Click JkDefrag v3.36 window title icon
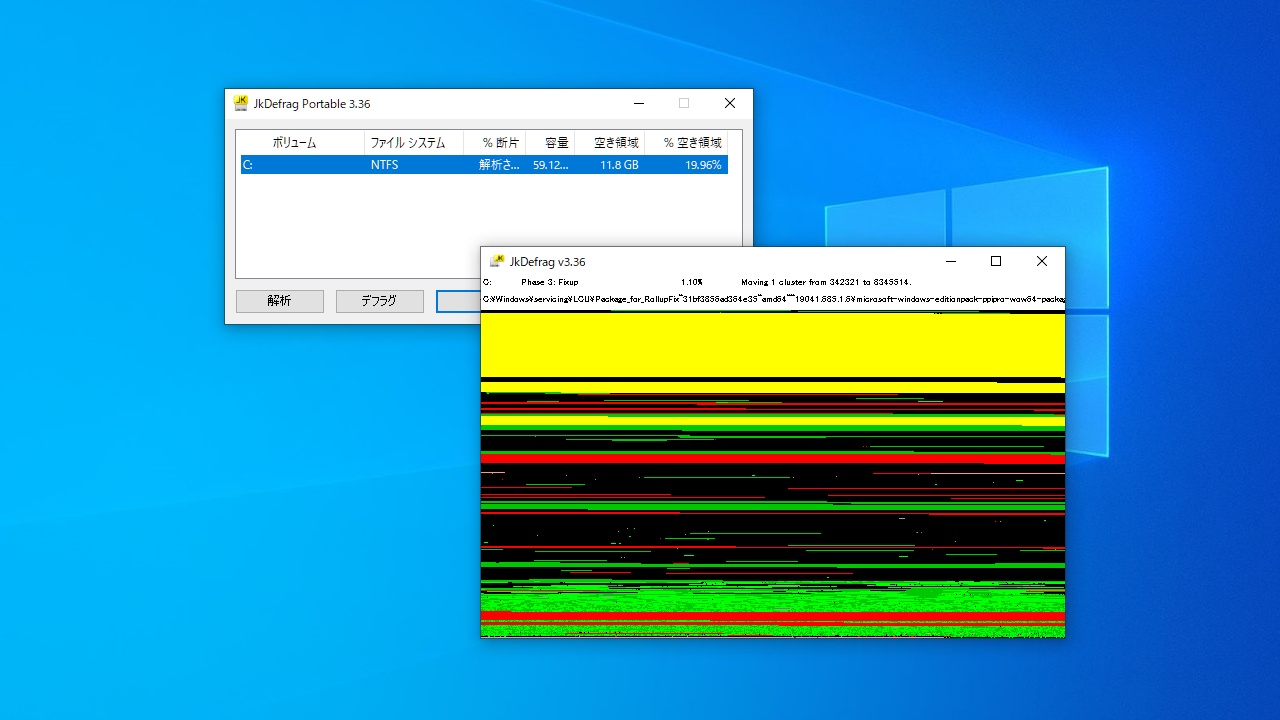 point(497,261)
